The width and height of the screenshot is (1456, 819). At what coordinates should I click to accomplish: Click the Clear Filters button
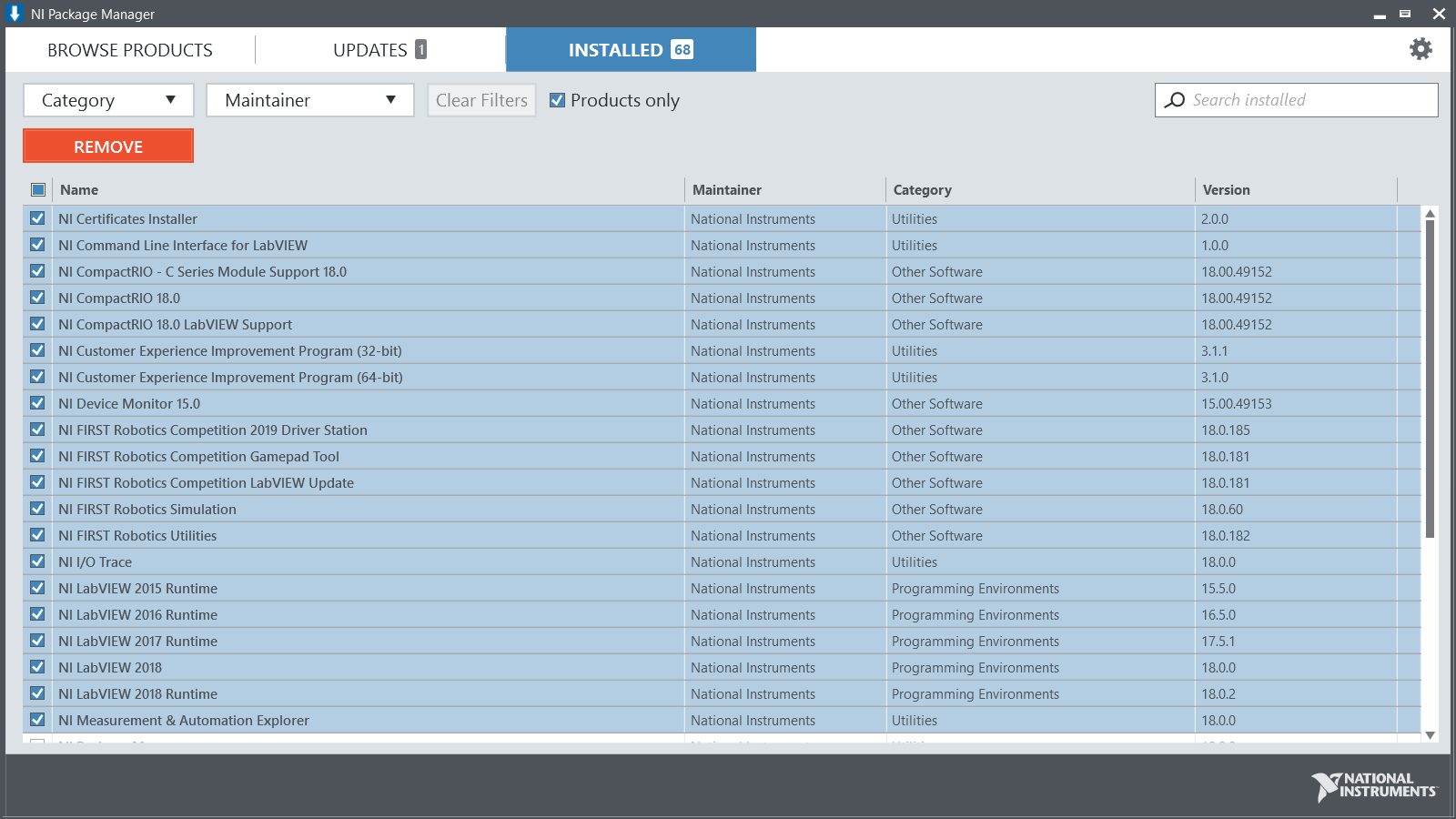481,100
